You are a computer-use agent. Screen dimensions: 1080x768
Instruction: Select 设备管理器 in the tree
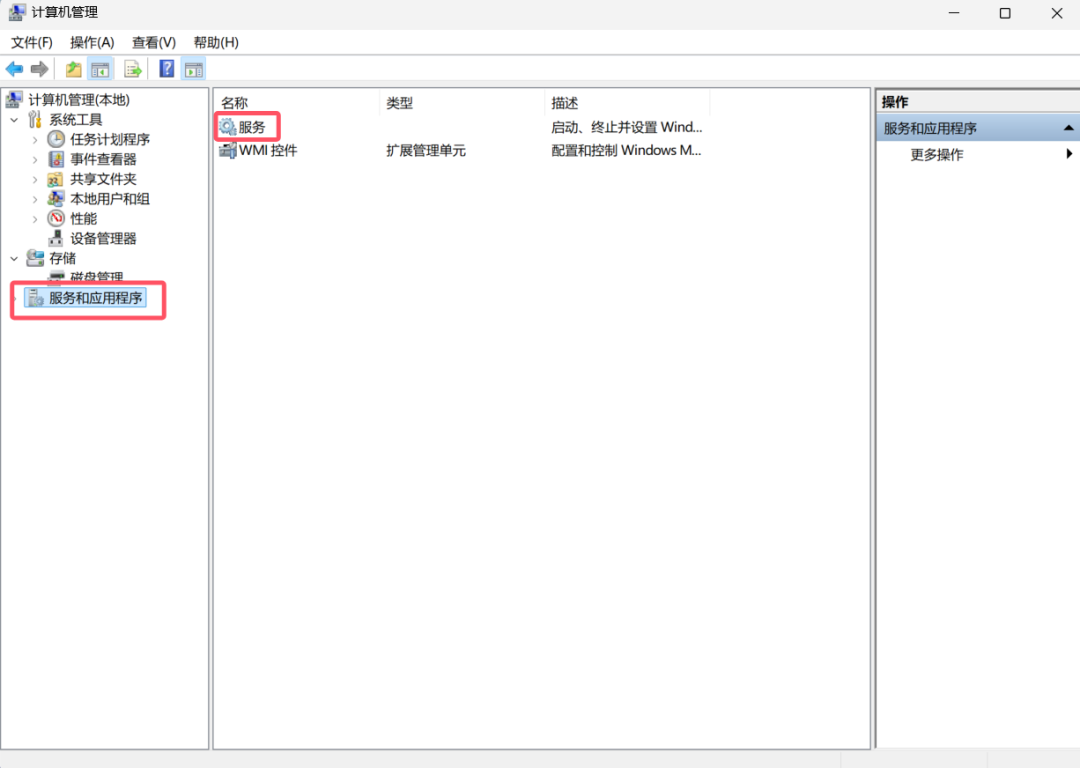point(103,238)
